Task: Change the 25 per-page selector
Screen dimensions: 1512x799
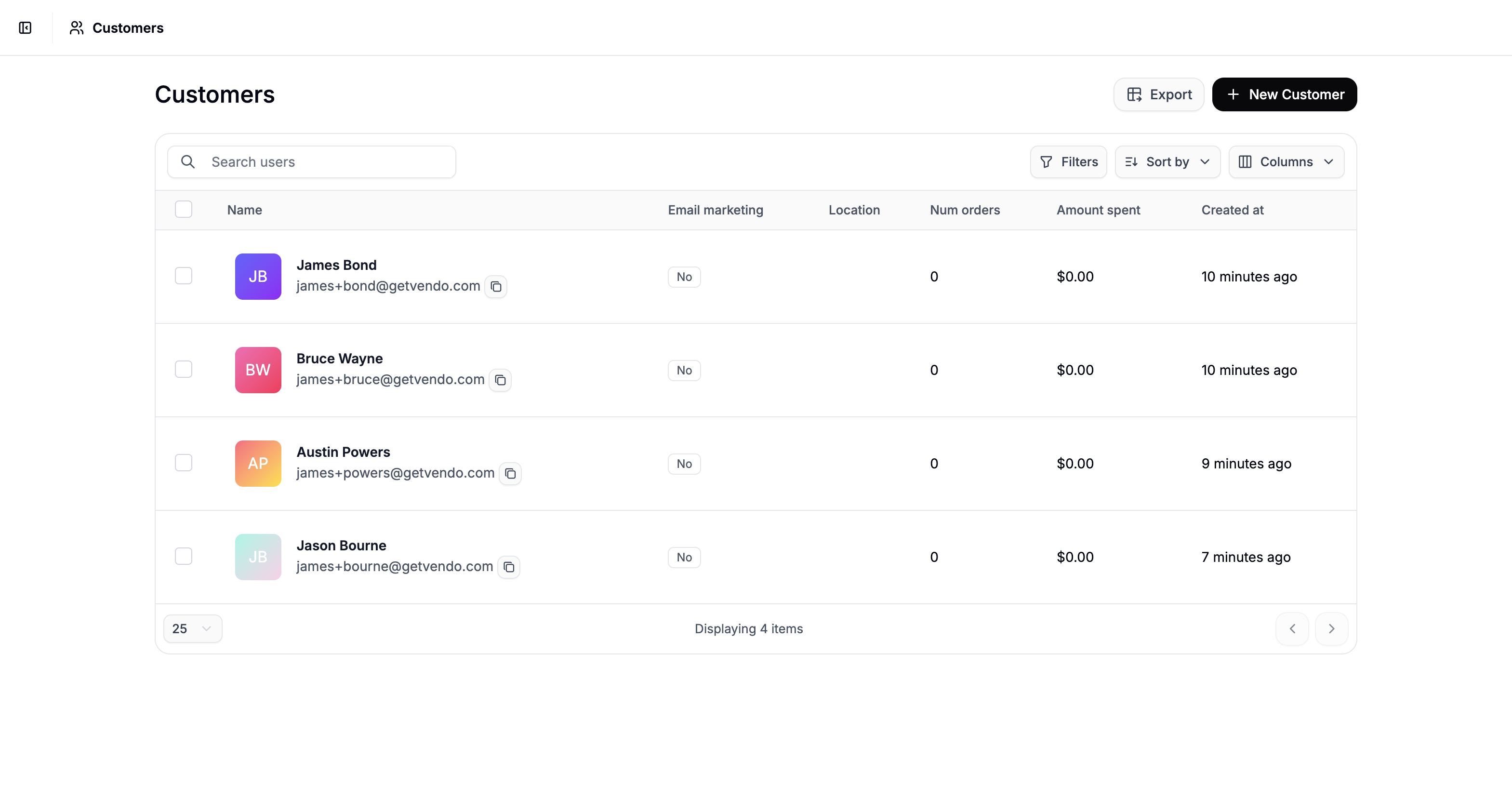Action: (193, 629)
